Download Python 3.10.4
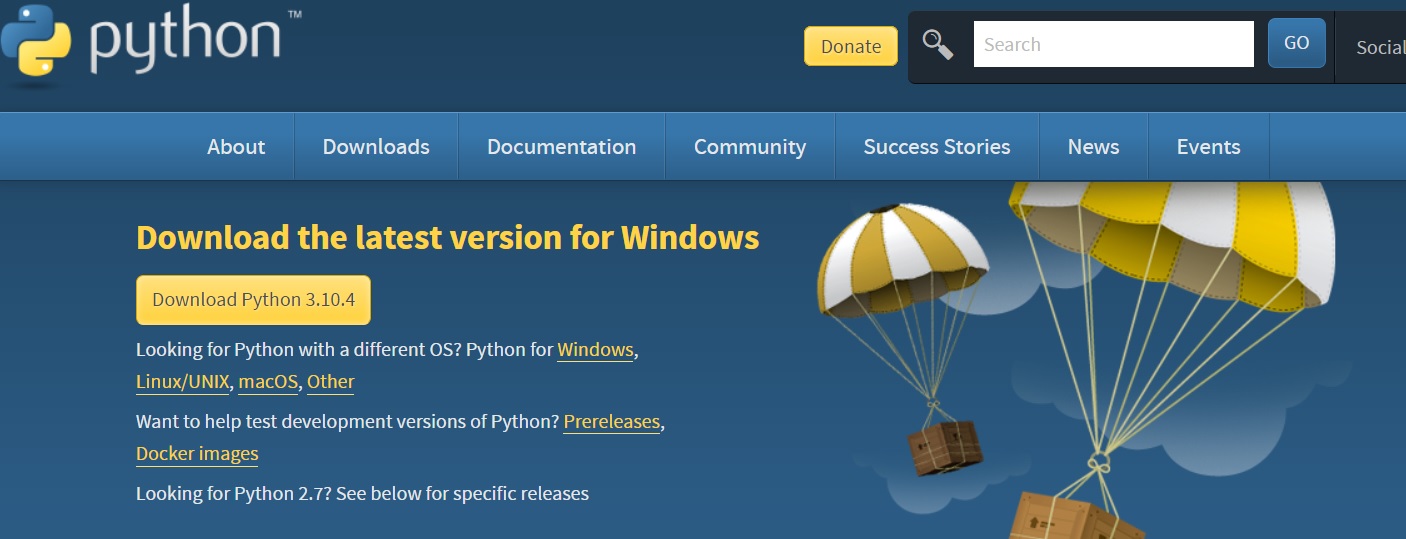Screen dimensions: 1406x539 (x=253, y=300)
